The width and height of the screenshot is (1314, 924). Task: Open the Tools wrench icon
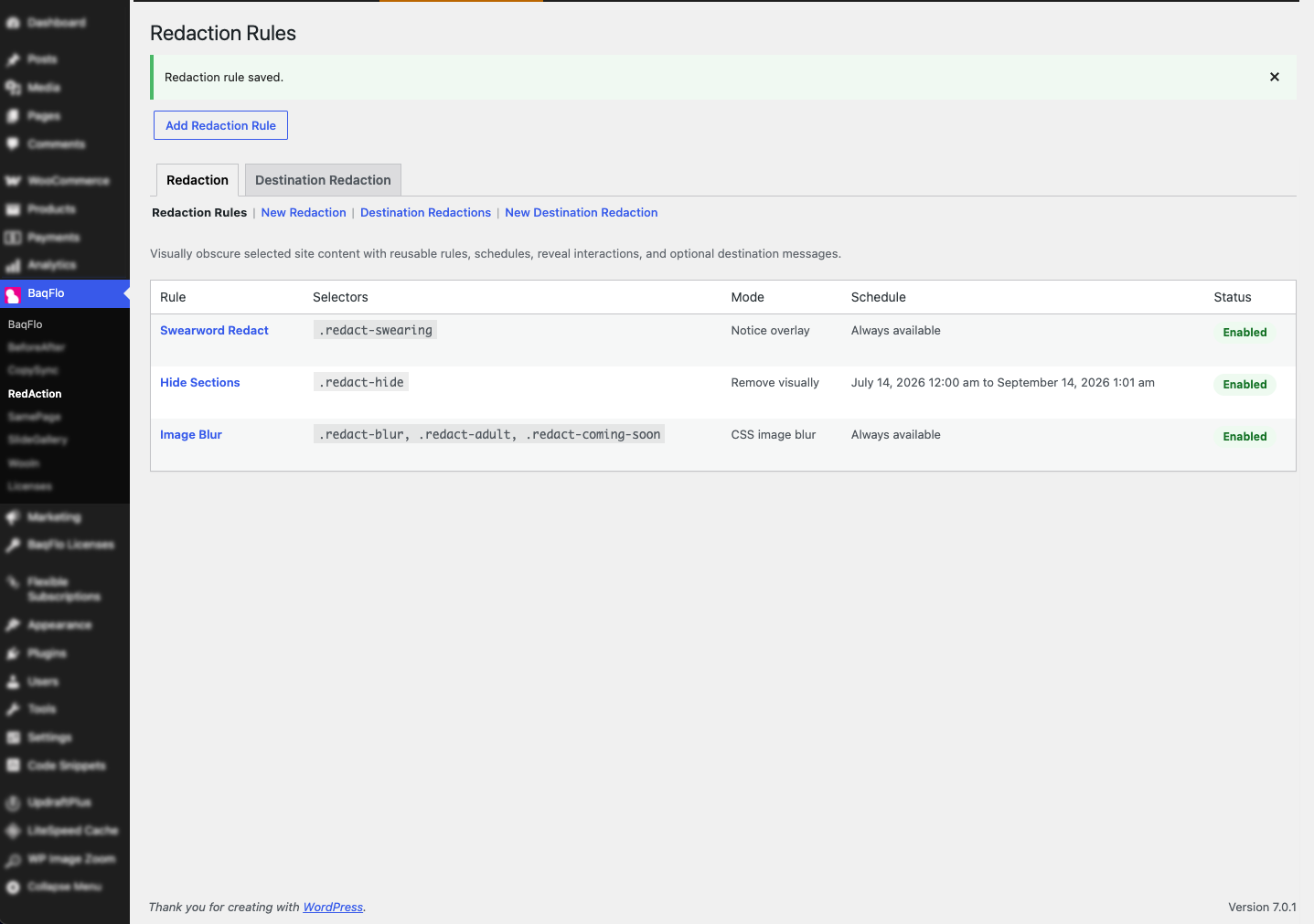click(13, 709)
